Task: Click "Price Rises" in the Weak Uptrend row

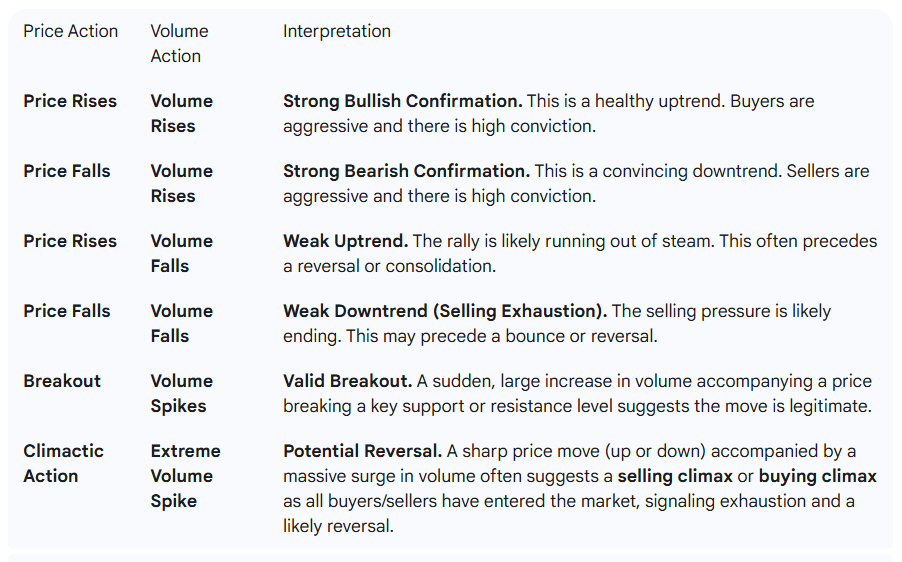Action: 70,241
